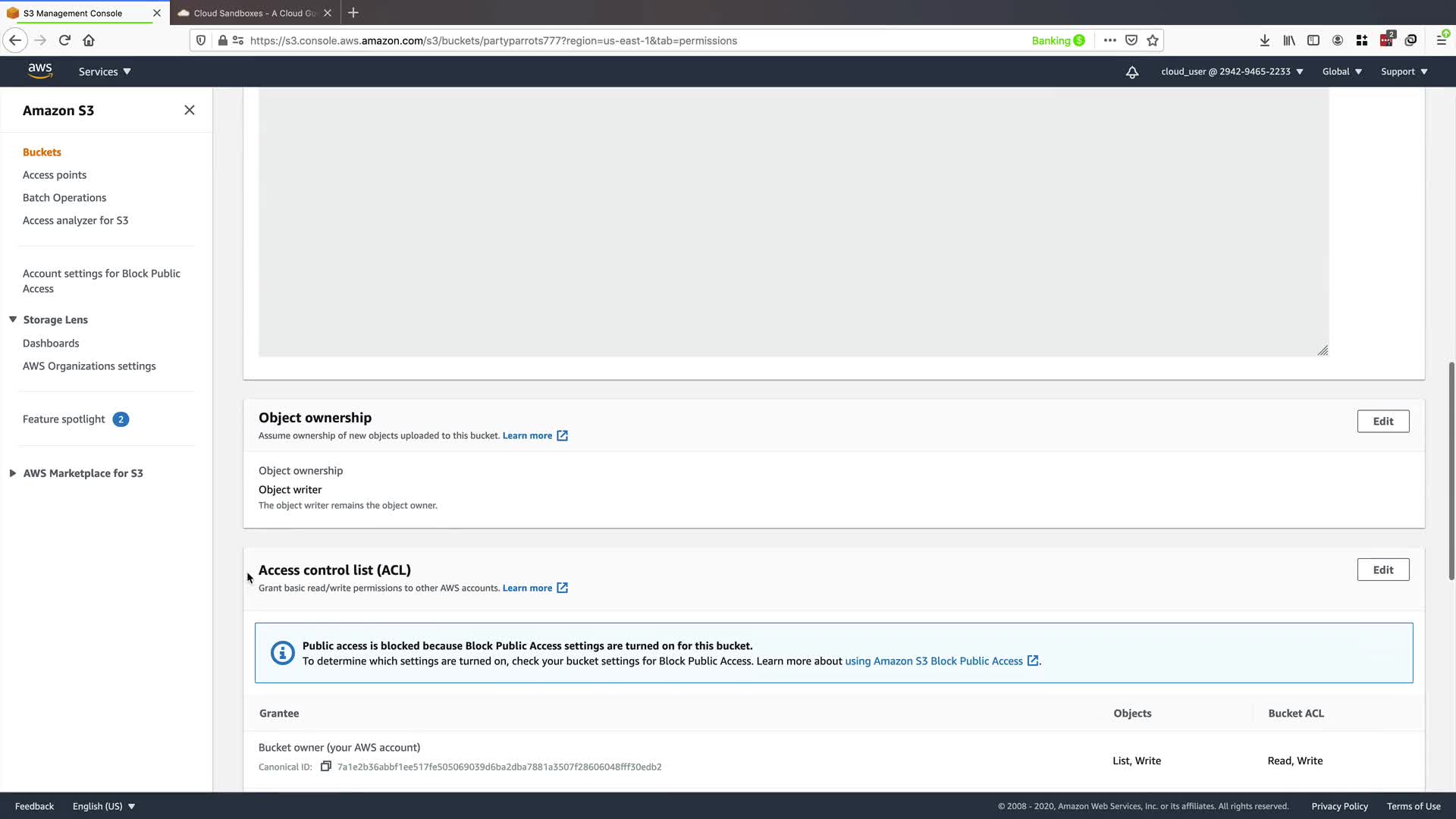Close the Amazon S3 sidebar panel
Screen dimensions: 1456x819
pyautogui.click(x=189, y=110)
